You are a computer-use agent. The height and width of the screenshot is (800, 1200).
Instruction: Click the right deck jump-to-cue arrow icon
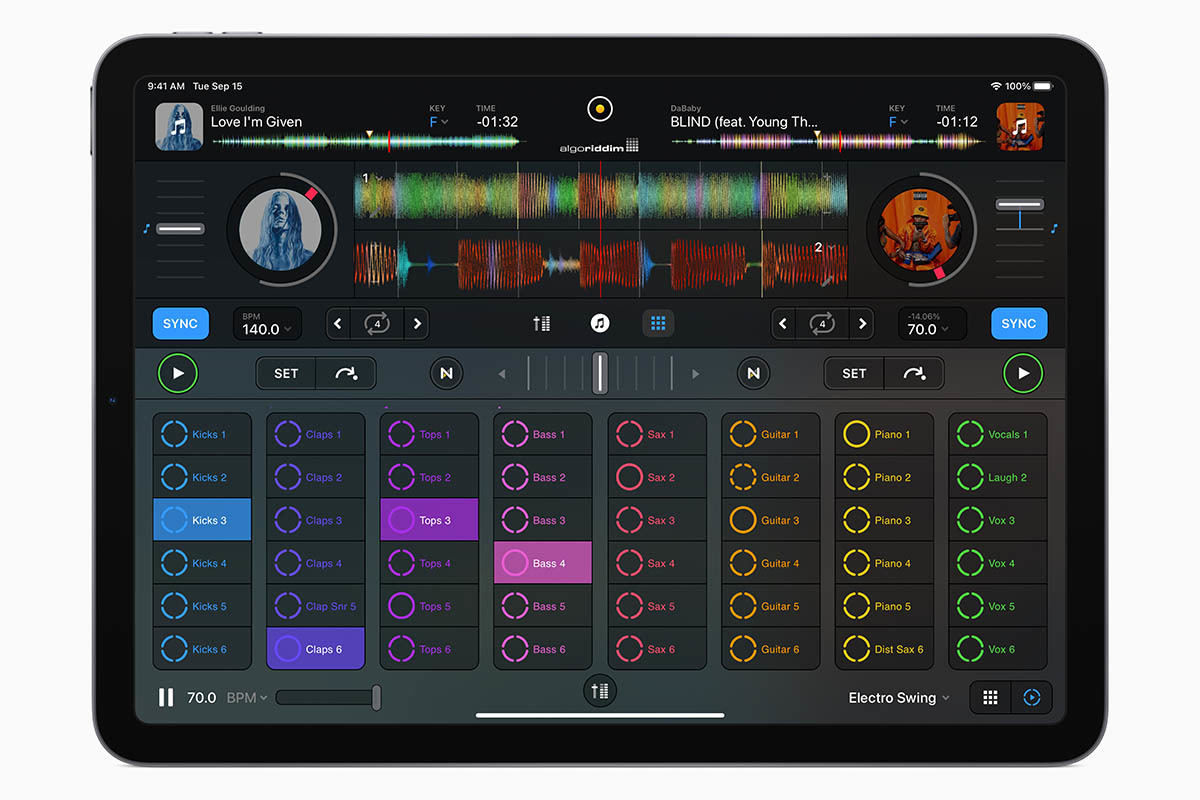914,373
